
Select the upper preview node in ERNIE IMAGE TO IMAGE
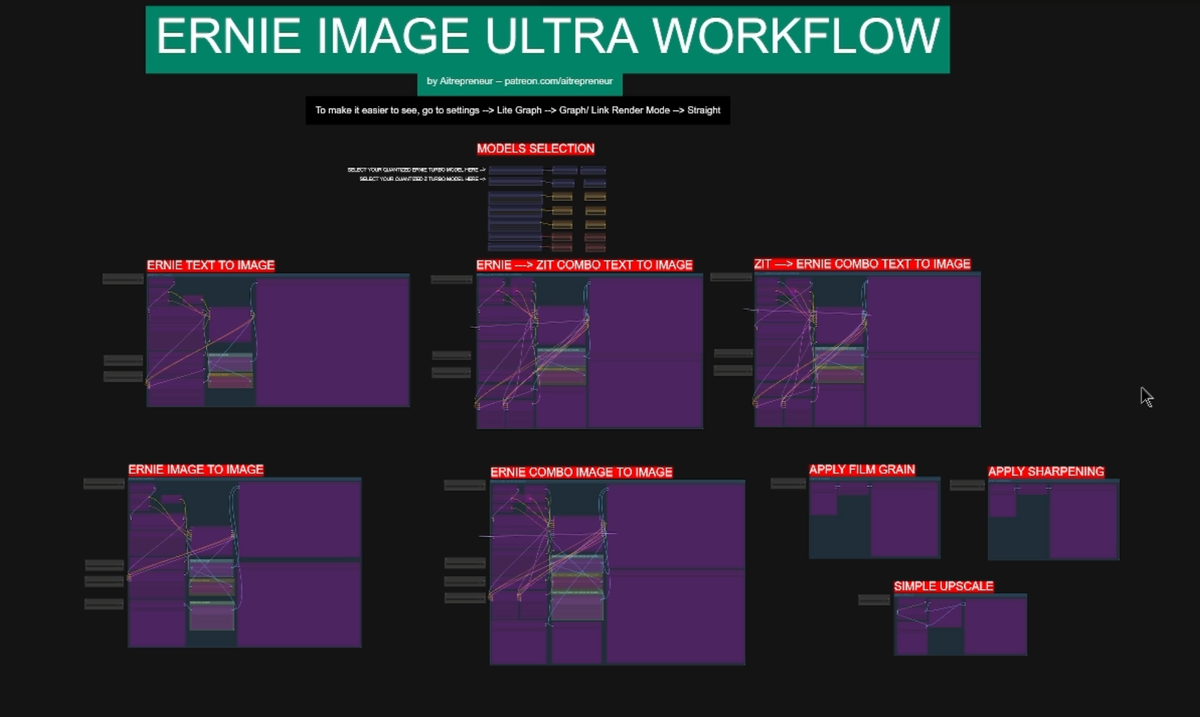[300, 521]
